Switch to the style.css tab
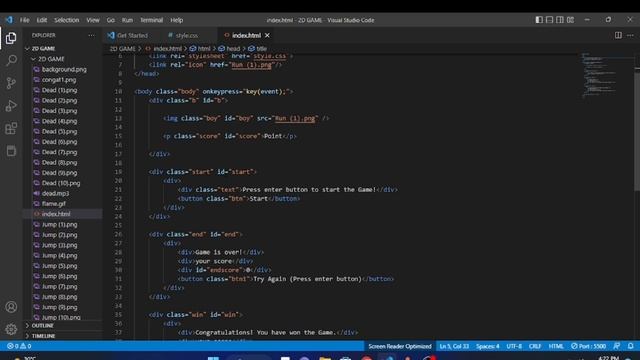This screenshot has width=640, height=360. pyautogui.click(x=188, y=36)
